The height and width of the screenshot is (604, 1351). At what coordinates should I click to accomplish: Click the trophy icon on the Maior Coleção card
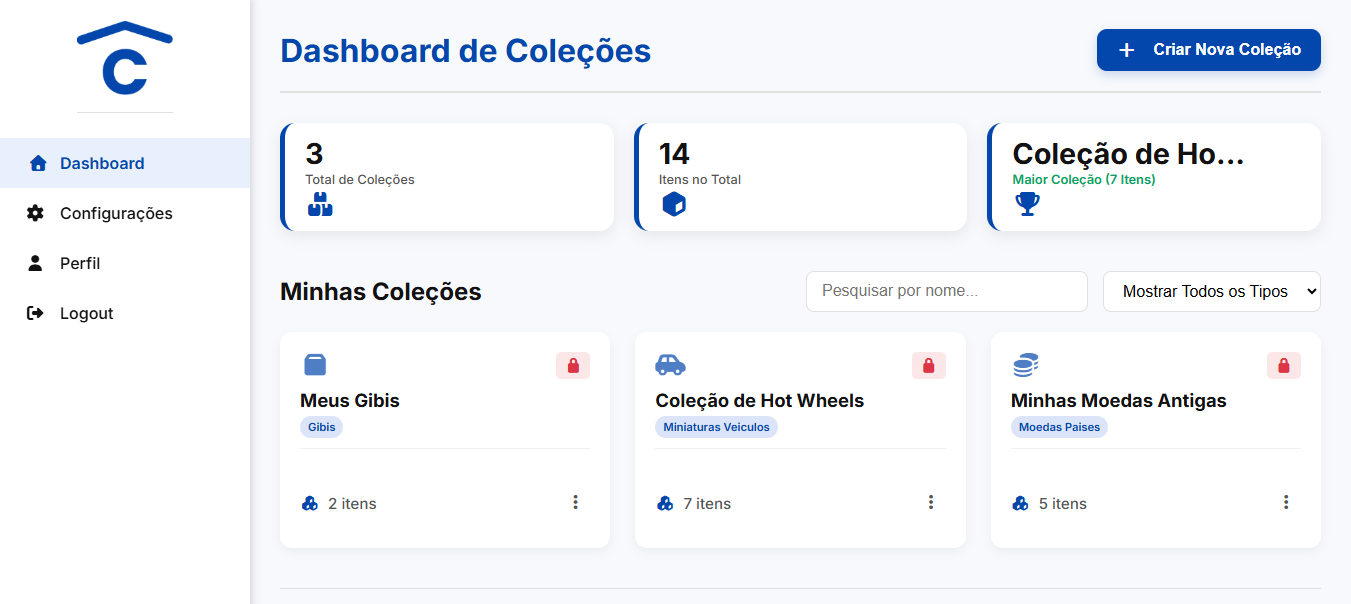tap(1027, 204)
